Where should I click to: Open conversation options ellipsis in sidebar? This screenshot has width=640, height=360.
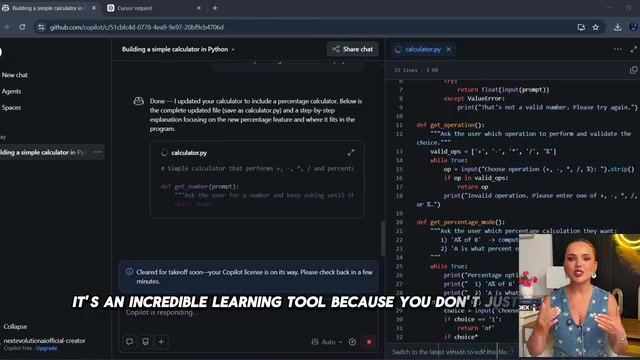click(x=97, y=152)
